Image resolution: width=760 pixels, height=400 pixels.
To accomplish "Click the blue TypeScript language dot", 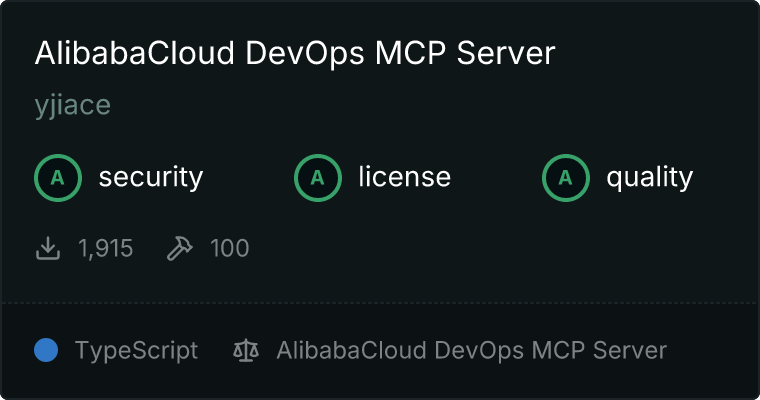I will pos(46,351).
